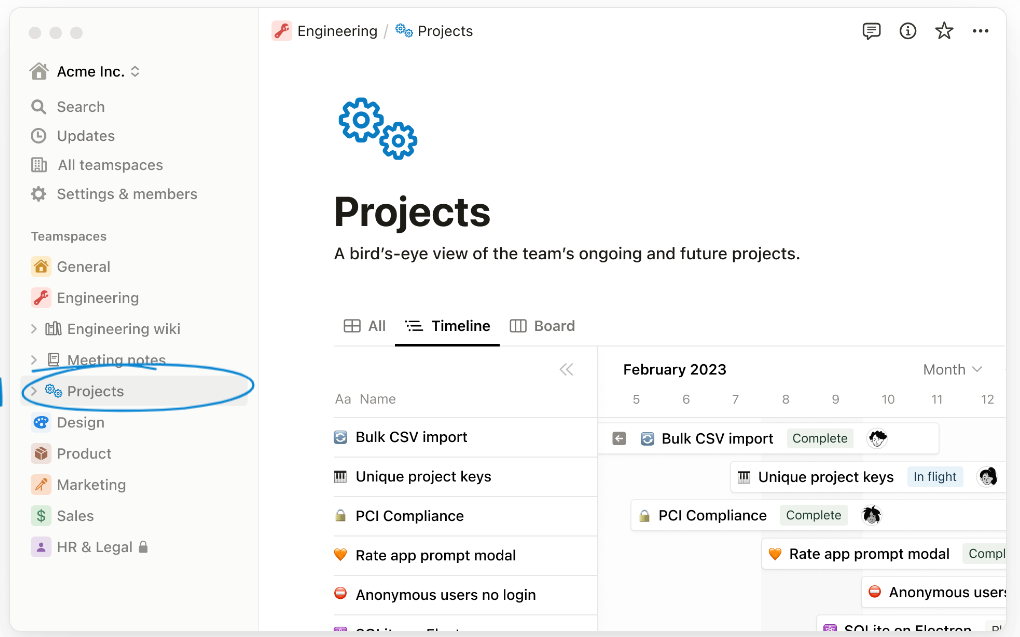Click the Meeting notes page icon
This screenshot has width=1020, height=637.
tap(53, 360)
